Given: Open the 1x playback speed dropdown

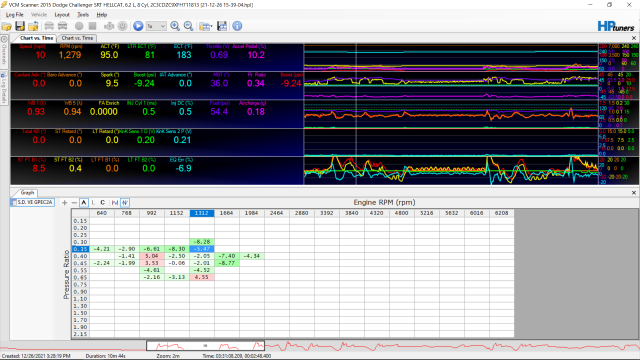Looking at the screenshot, I should click(x=156, y=26).
